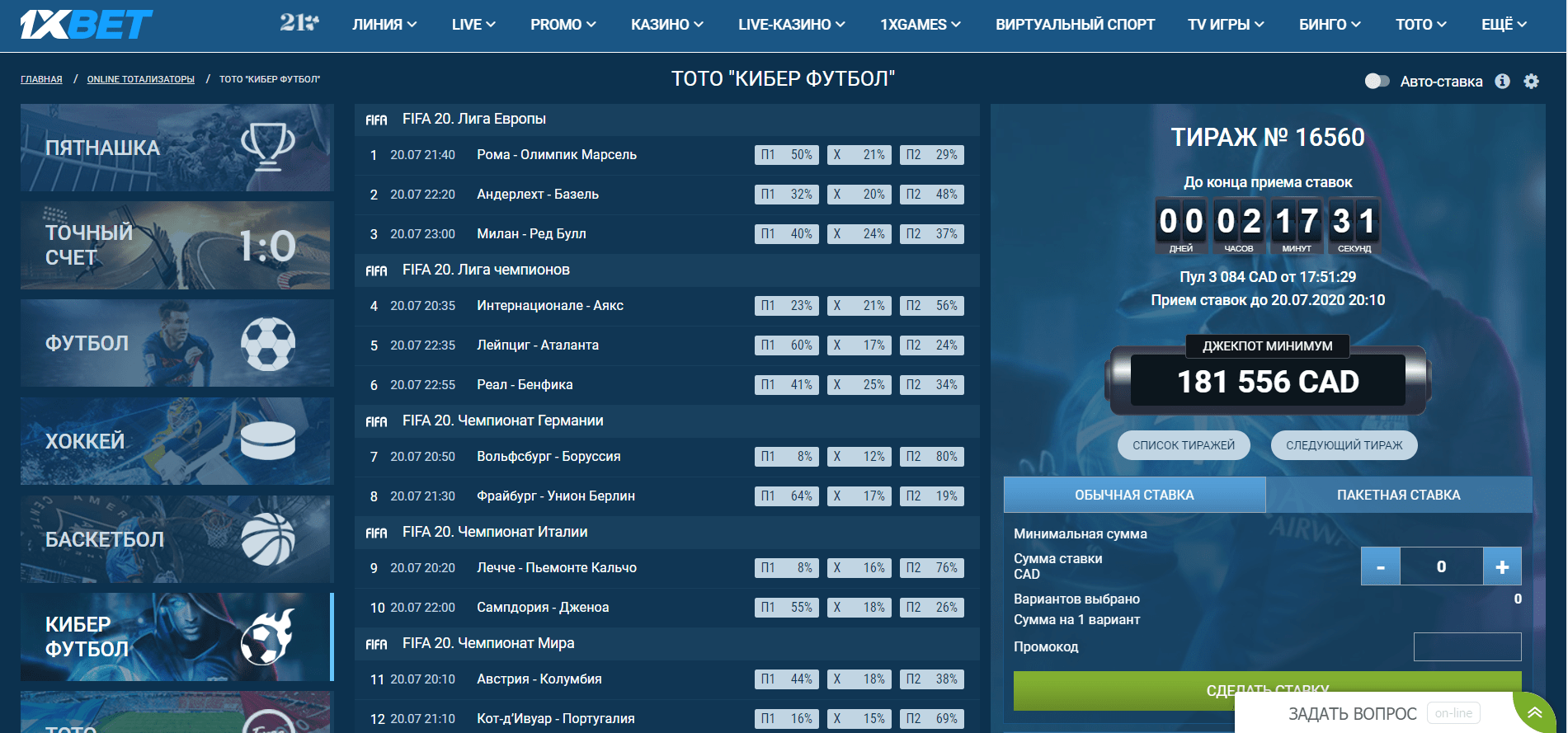Select П2 37% for Милан - Ред Булл

tap(932, 234)
